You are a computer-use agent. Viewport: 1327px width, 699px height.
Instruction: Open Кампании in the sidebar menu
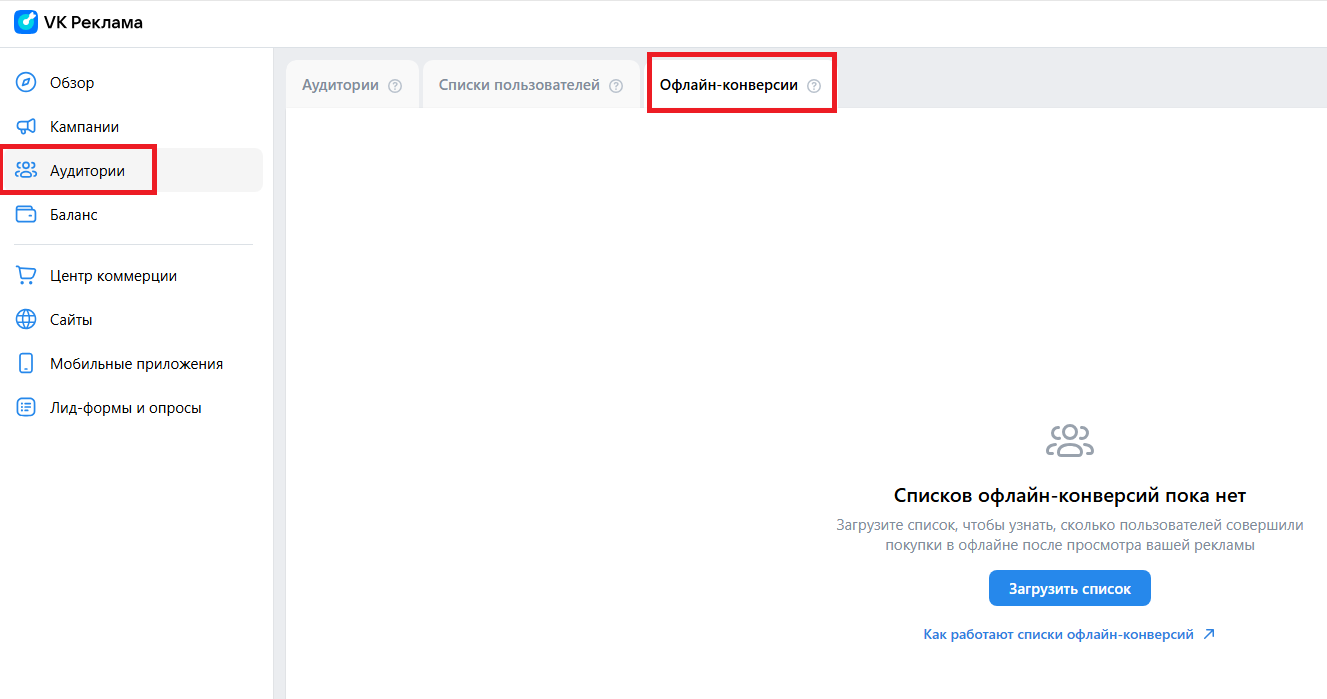(85, 127)
